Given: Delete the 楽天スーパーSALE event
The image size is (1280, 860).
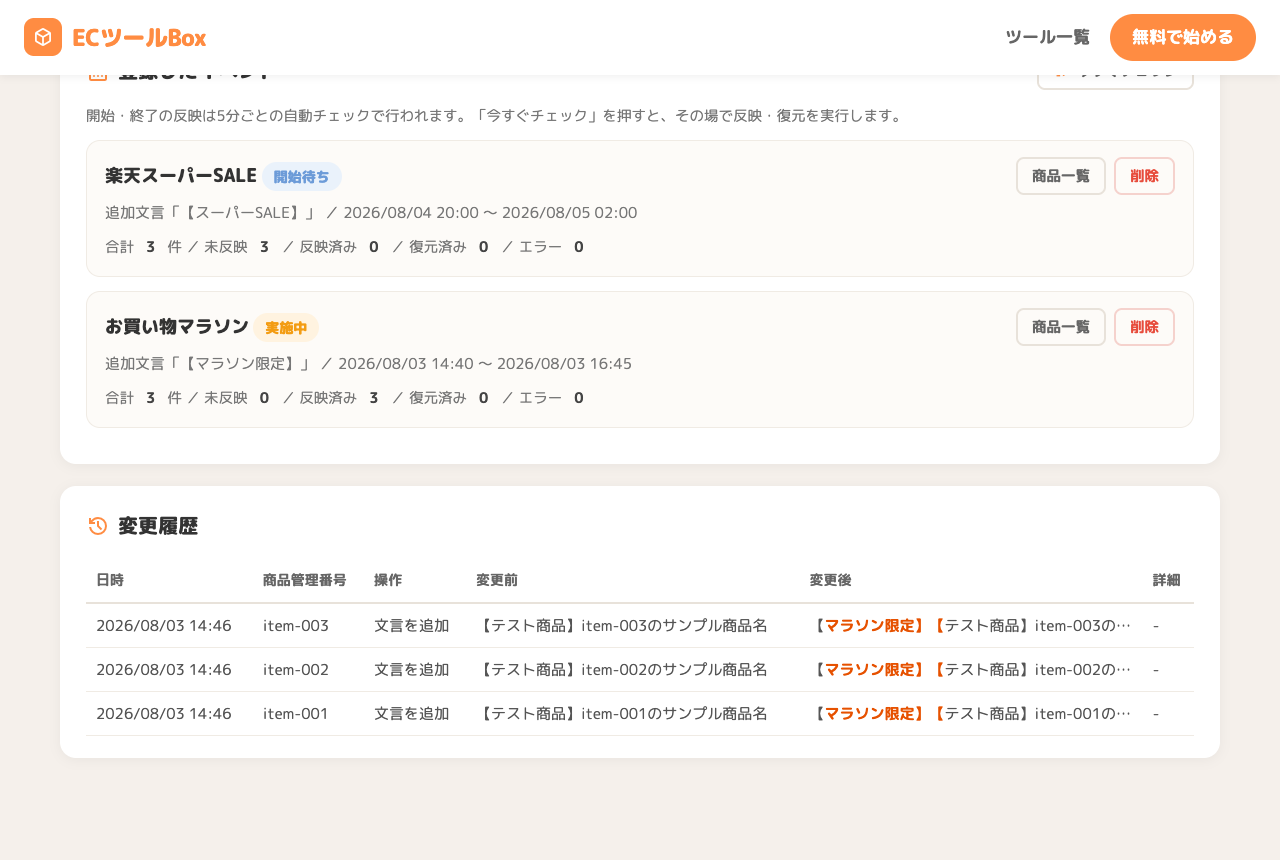Looking at the screenshot, I should tap(1144, 176).
